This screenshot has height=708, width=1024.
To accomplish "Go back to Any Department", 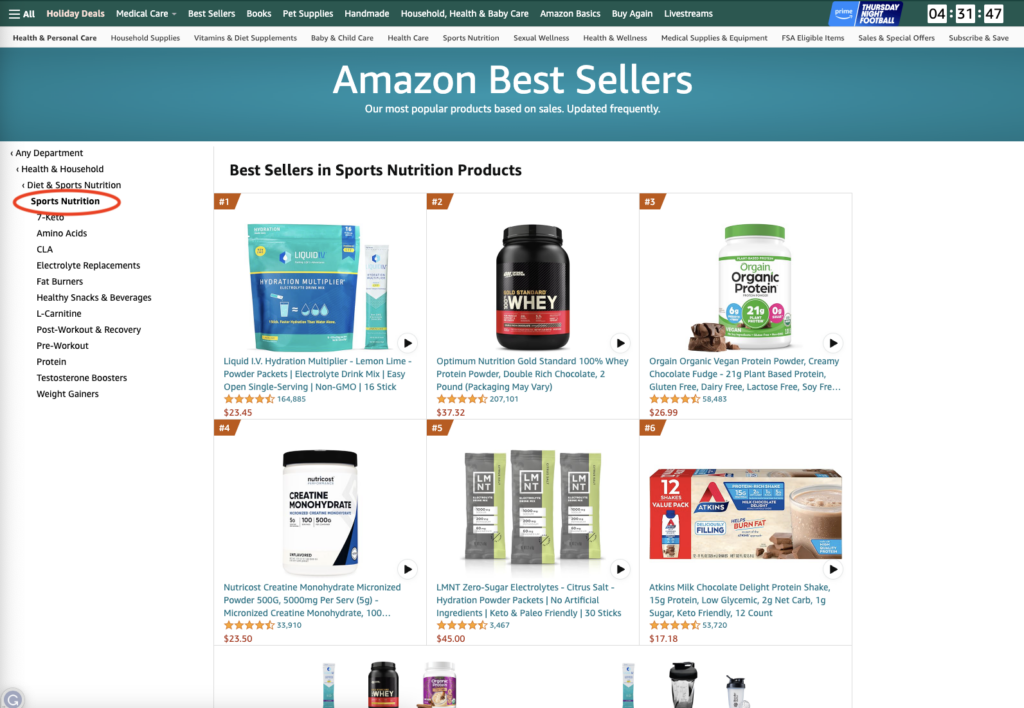I will click(x=47, y=153).
